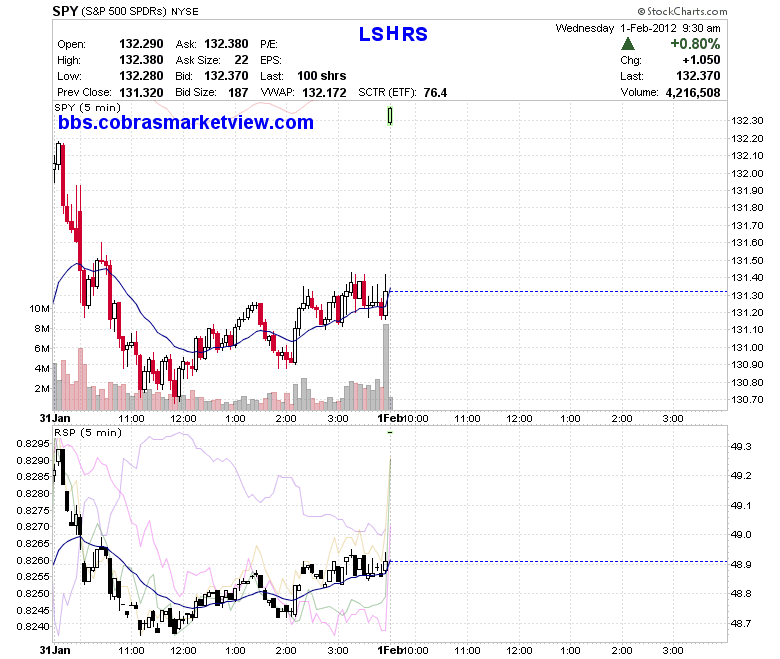Click the Prev Close value 131.320
780x659 pixels.
coord(141,93)
